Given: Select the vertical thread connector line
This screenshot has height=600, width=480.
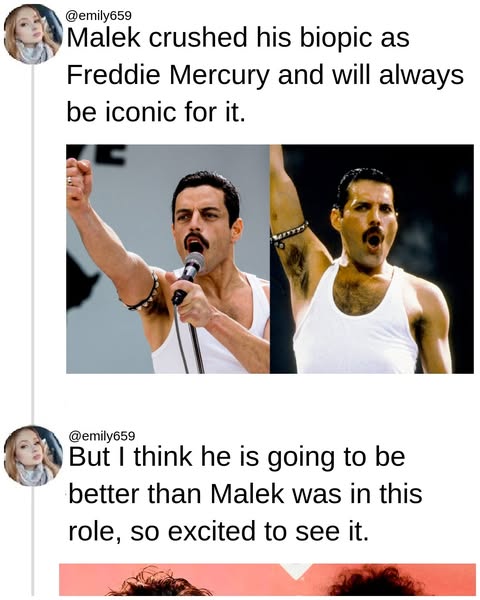Looking at the screenshot, I should click(33, 245).
